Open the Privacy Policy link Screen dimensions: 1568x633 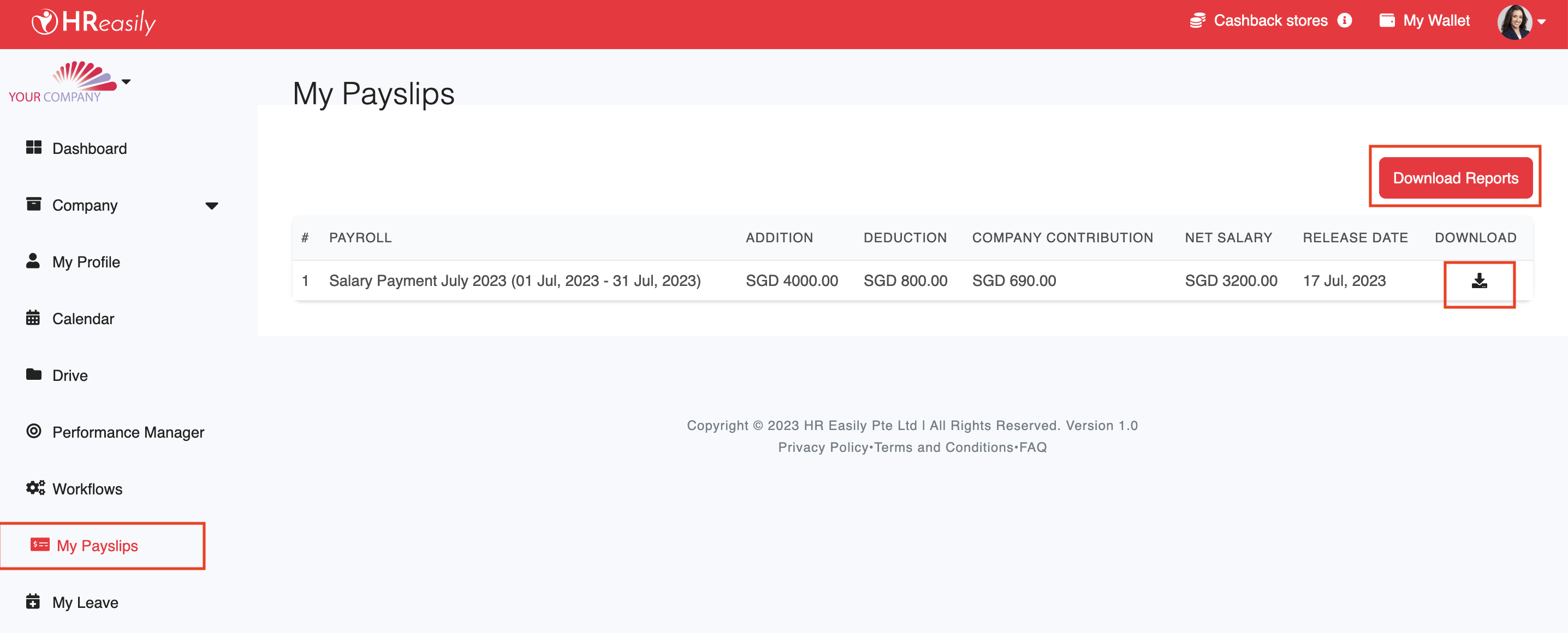(x=822, y=447)
